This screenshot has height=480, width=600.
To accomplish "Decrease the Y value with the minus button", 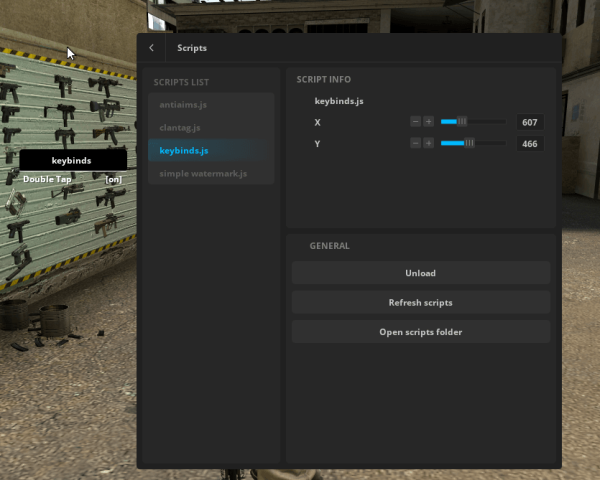I will (x=416, y=143).
